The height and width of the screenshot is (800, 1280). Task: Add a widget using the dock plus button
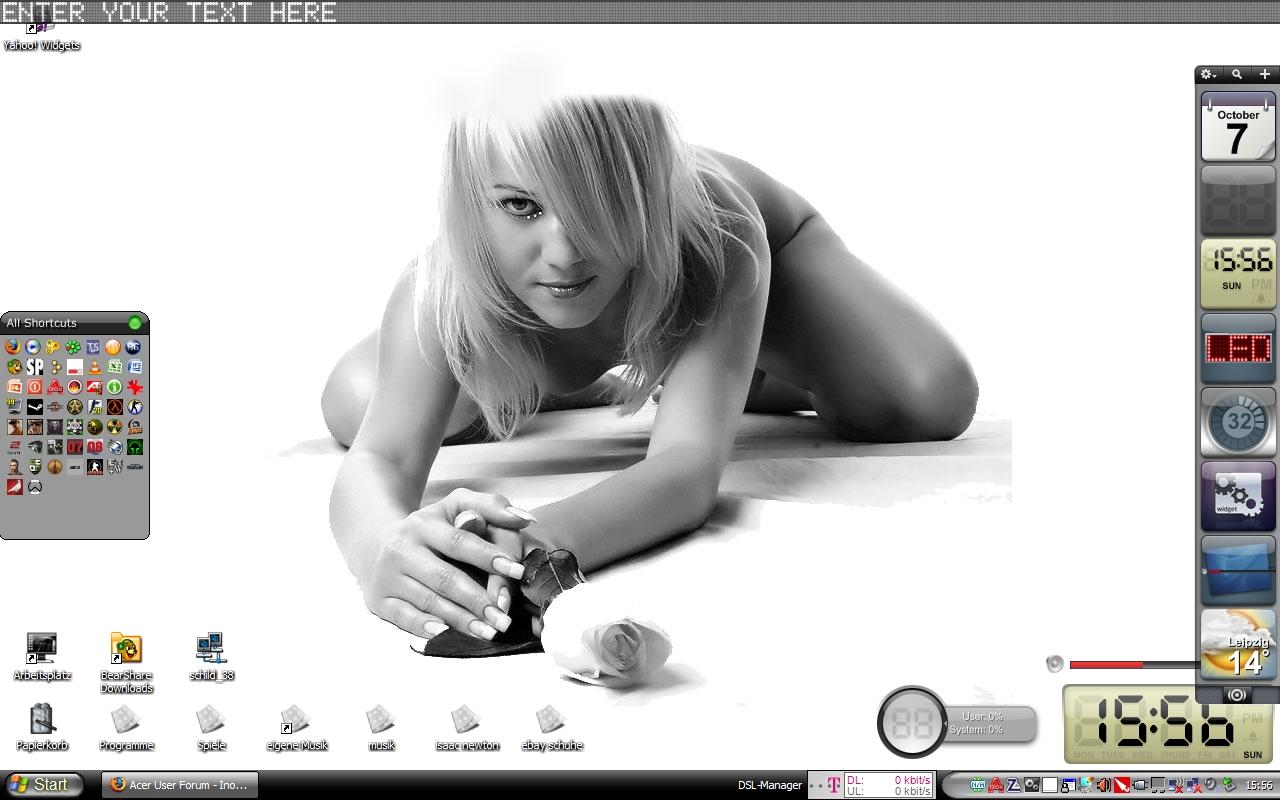point(1265,75)
